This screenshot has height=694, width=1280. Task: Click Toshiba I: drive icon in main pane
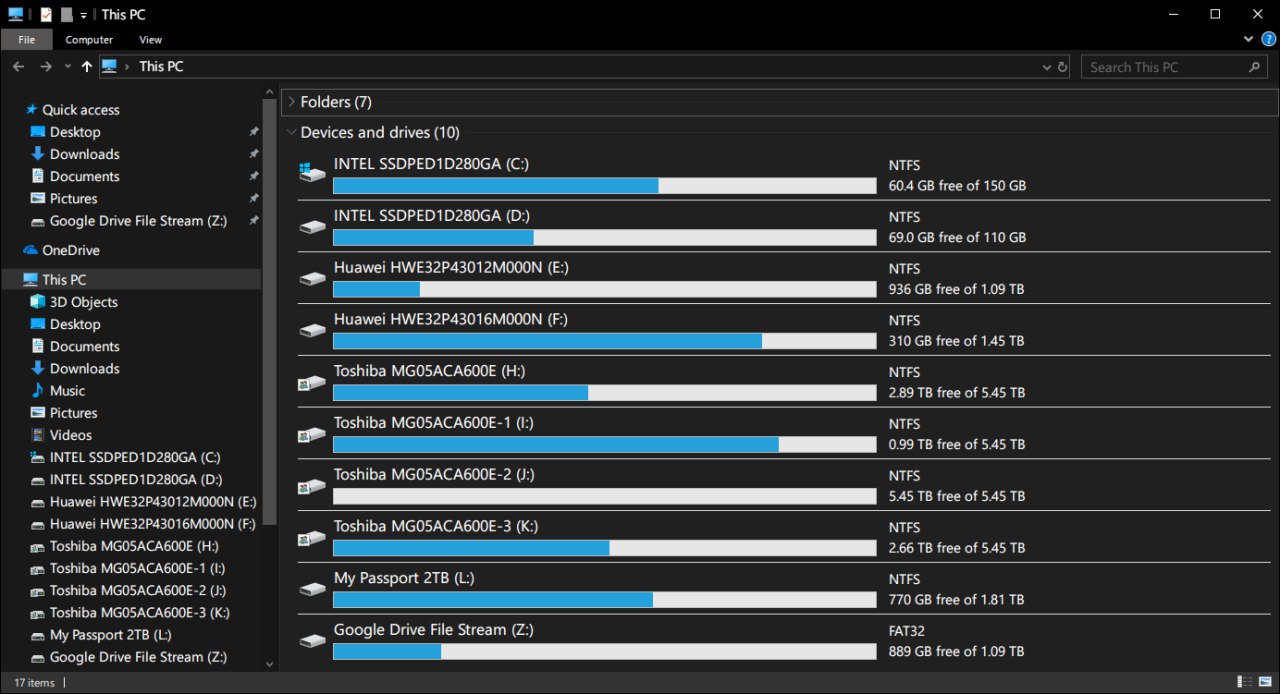tap(313, 434)
